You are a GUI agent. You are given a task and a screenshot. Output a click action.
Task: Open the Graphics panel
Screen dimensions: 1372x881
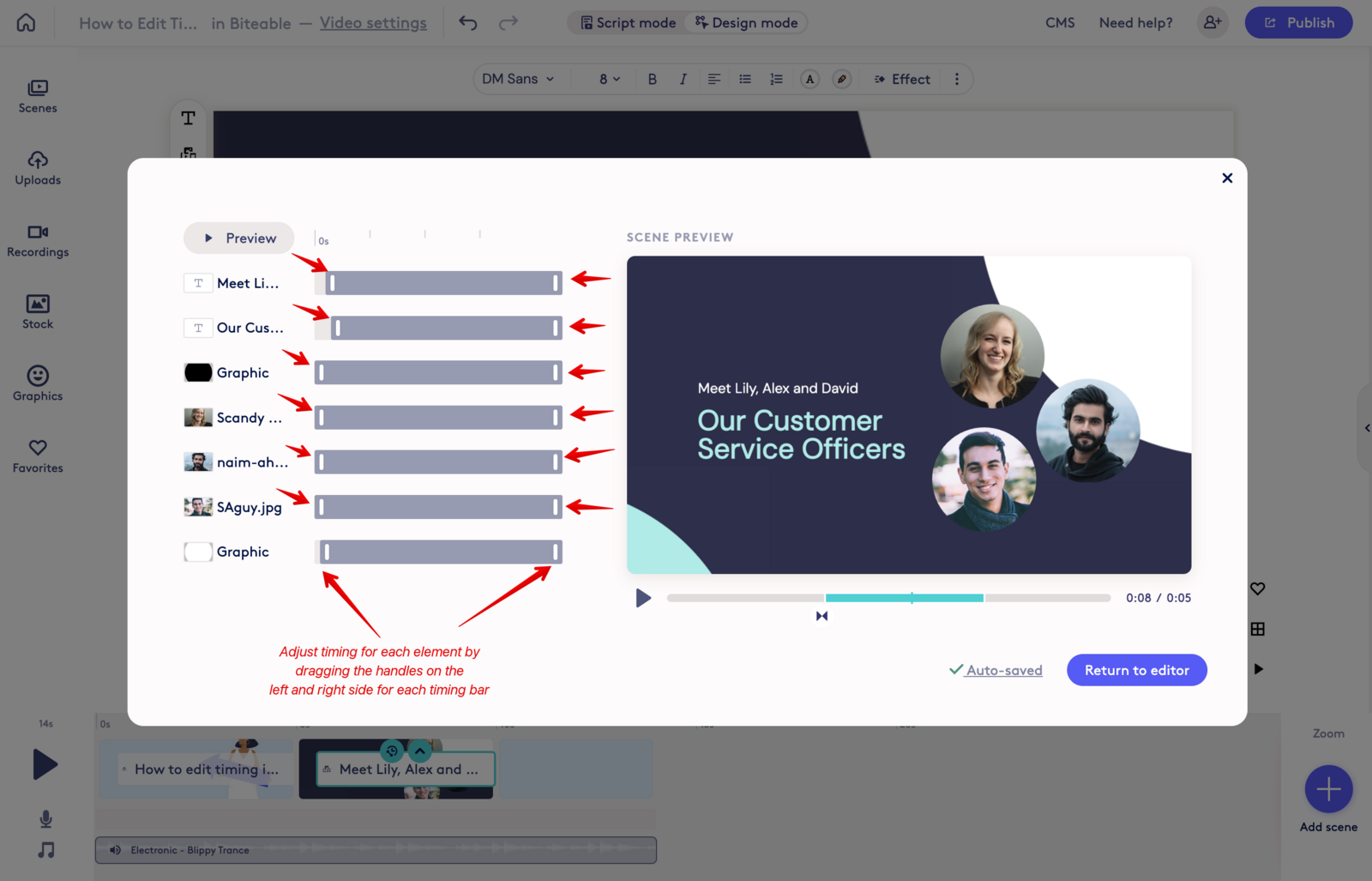point(38,384)
